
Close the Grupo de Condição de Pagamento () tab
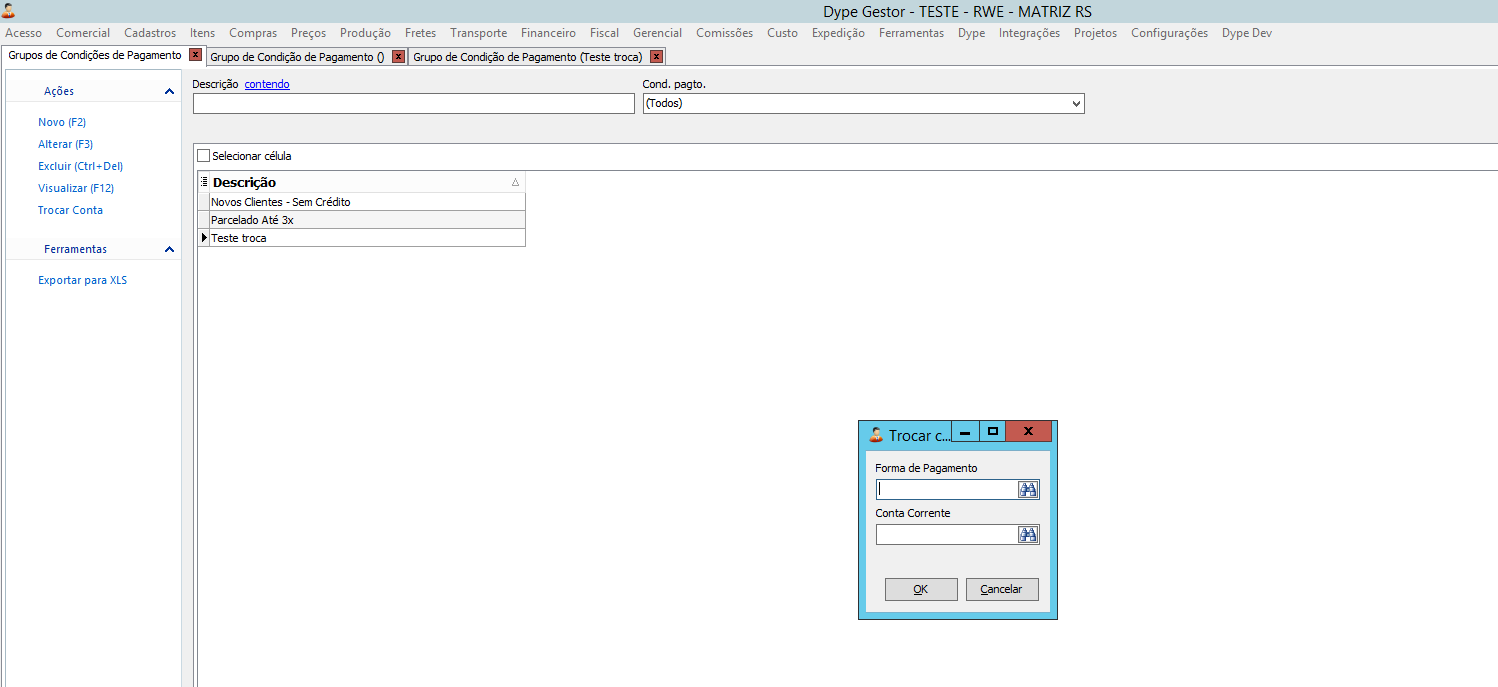click(398, 57)
